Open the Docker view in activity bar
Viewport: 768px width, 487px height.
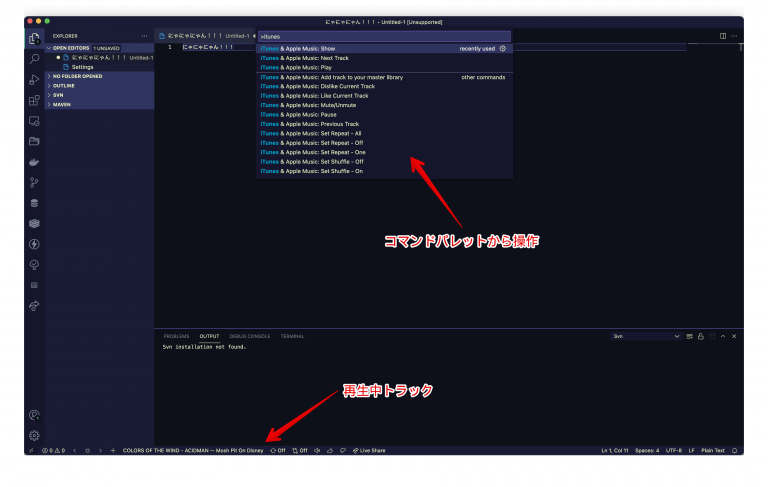pyautogui.click(x=34, y=162)
